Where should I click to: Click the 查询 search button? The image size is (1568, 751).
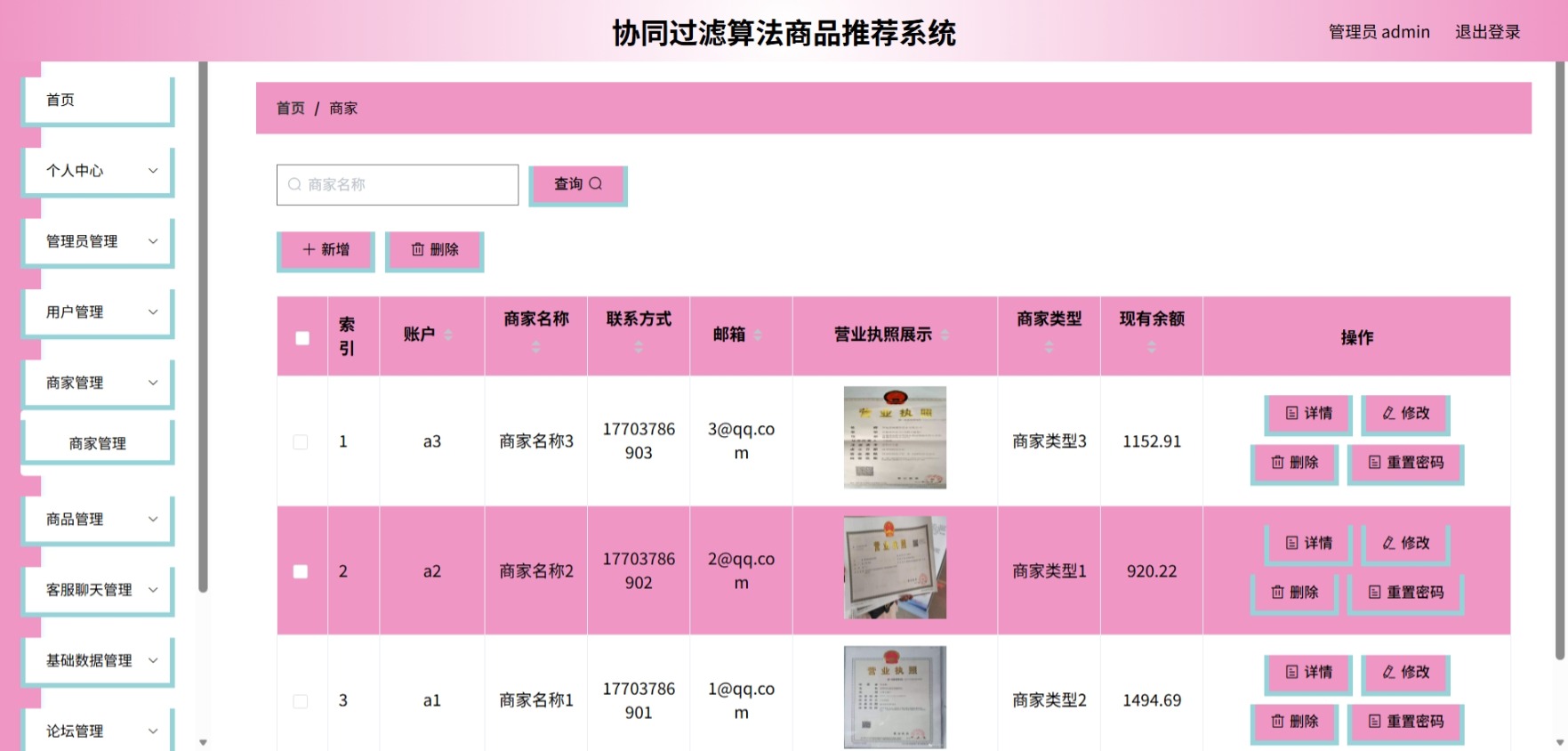pos(578,185)
